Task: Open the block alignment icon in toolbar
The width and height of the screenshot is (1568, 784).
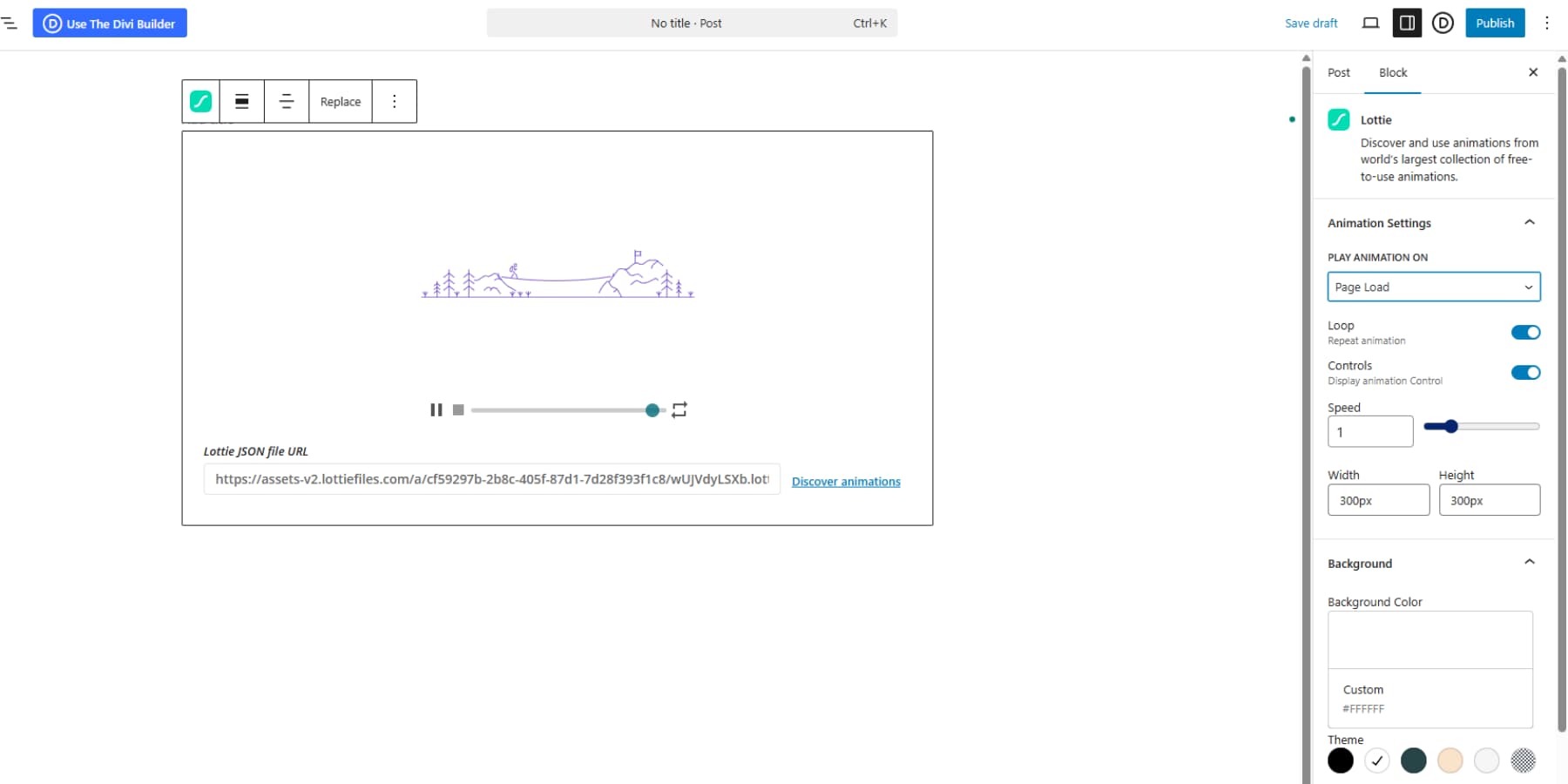Action: coord(241,101)
